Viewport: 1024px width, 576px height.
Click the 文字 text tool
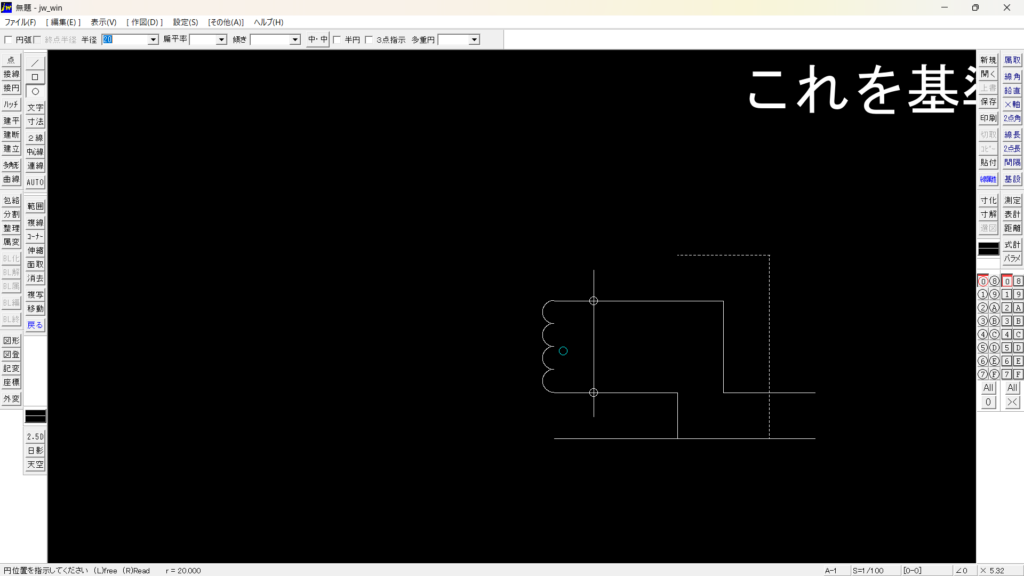pos(35,107)
